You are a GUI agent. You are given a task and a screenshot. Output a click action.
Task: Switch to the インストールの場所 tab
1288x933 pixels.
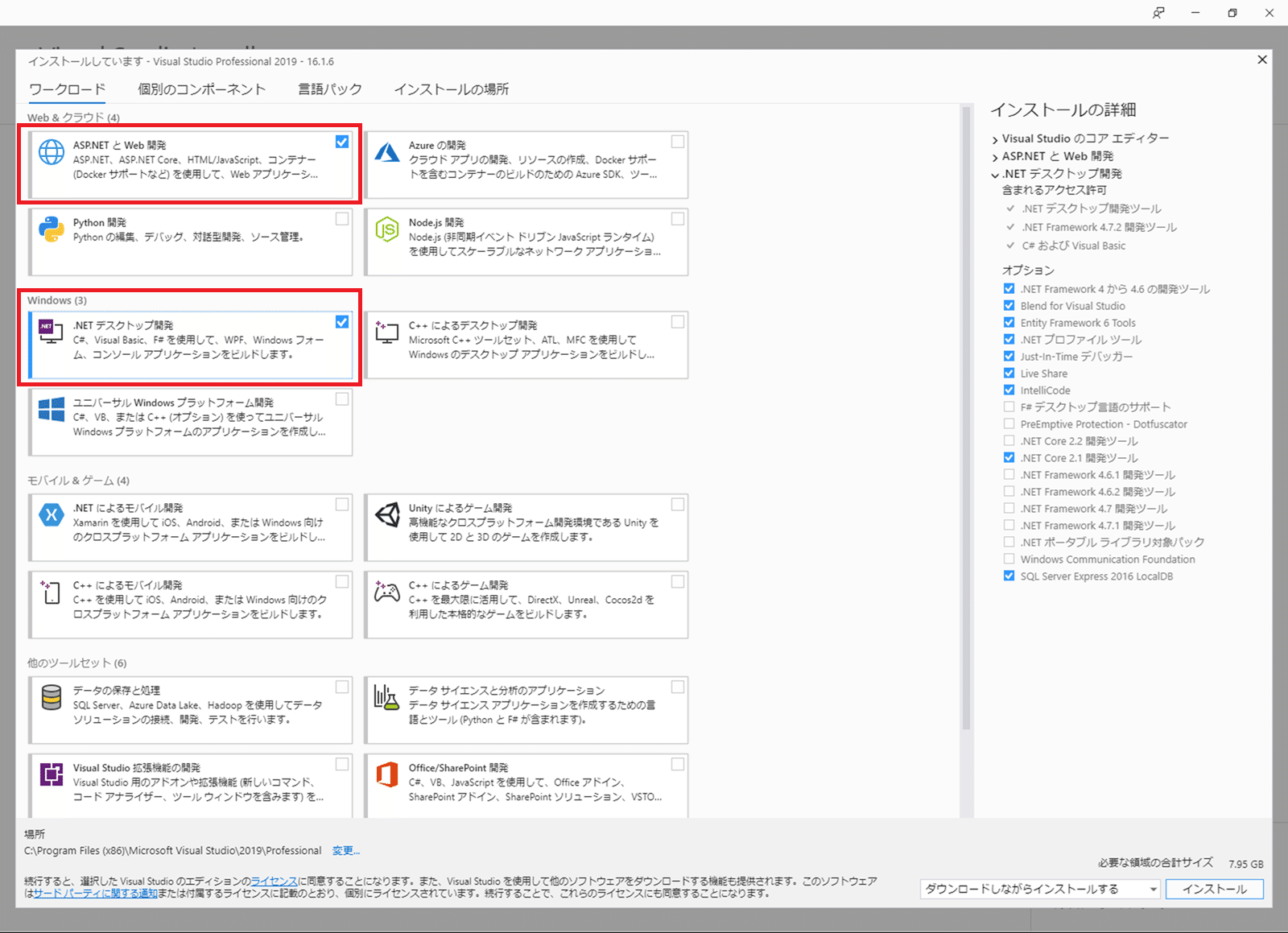point(452,89)
